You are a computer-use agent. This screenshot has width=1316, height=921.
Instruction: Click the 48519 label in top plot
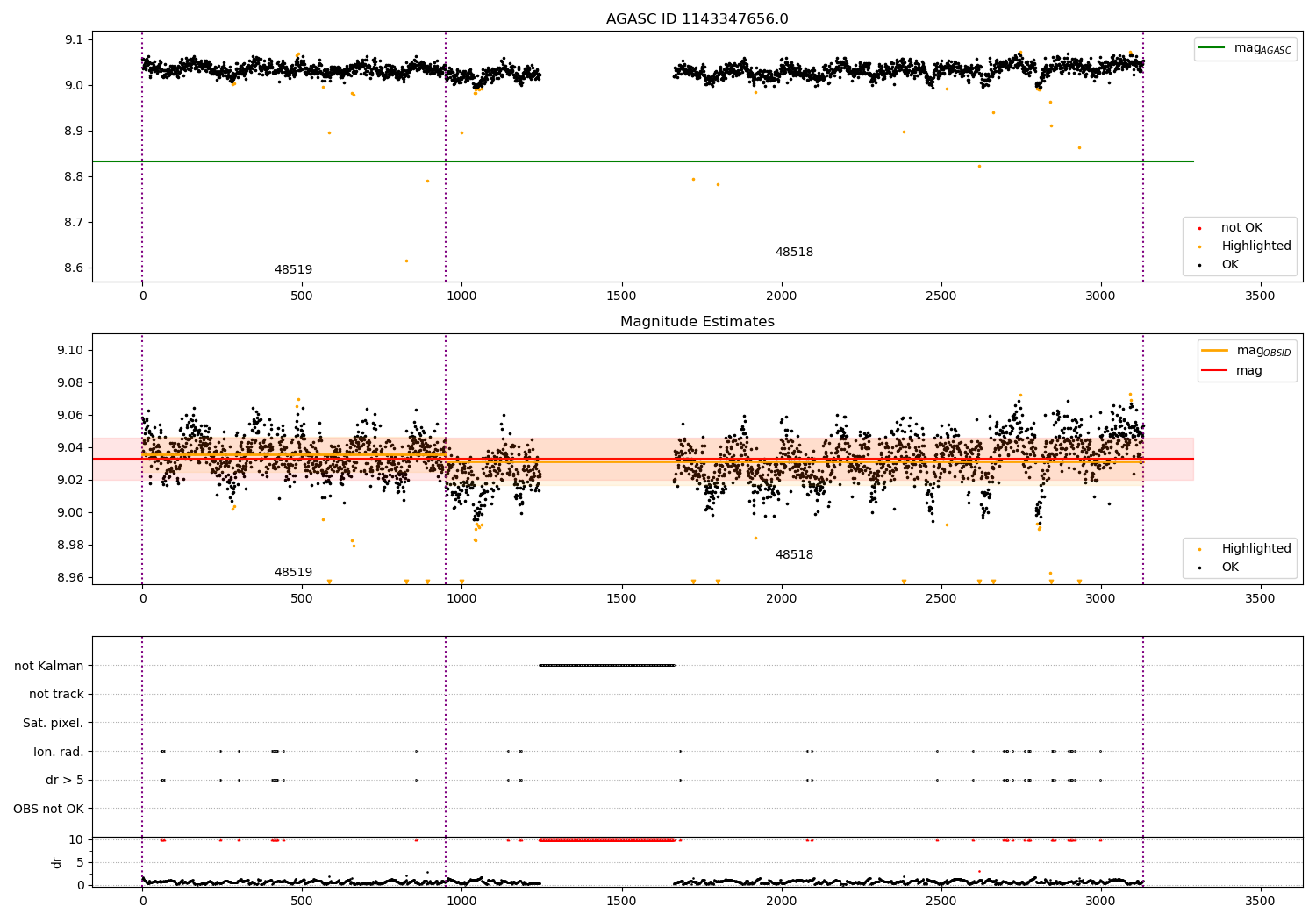[x=293, y=270]
